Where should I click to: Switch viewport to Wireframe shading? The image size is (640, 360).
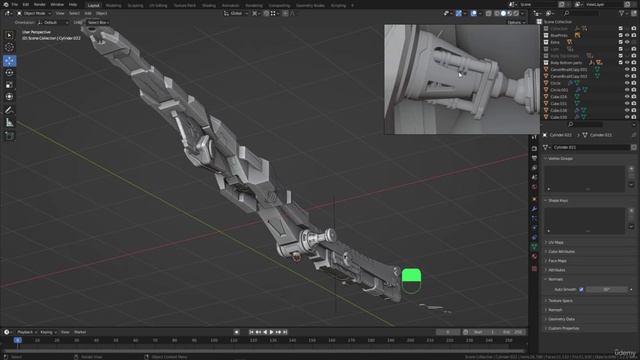(x=497, y=13)
